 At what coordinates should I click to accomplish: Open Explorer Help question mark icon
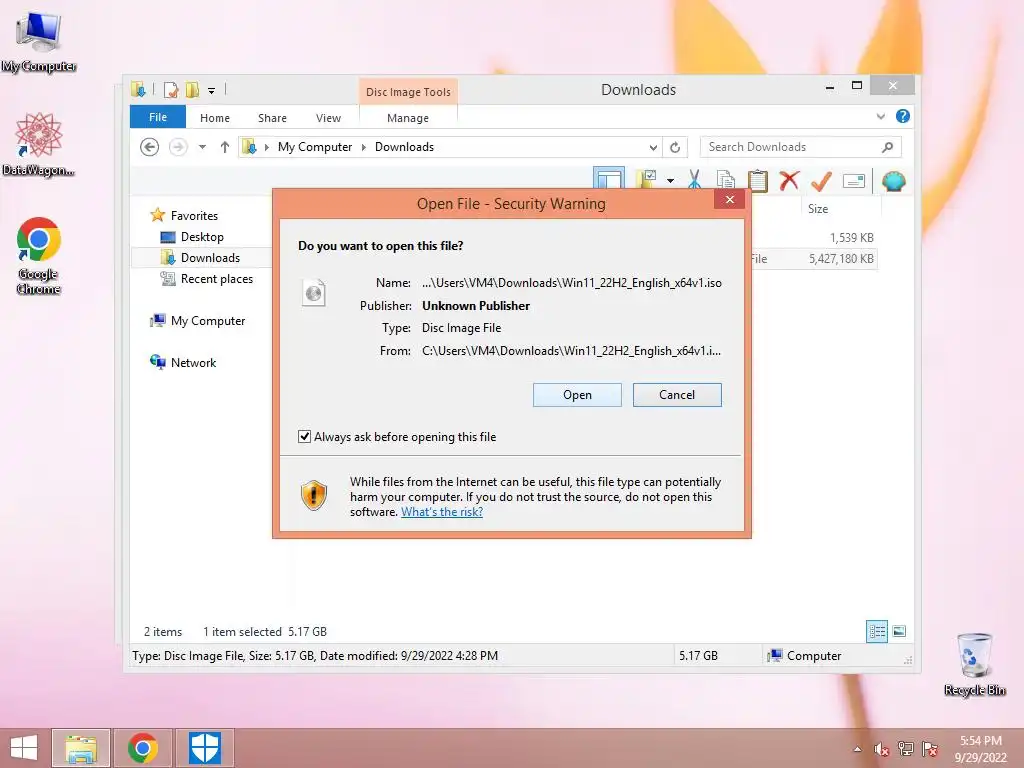903,116
